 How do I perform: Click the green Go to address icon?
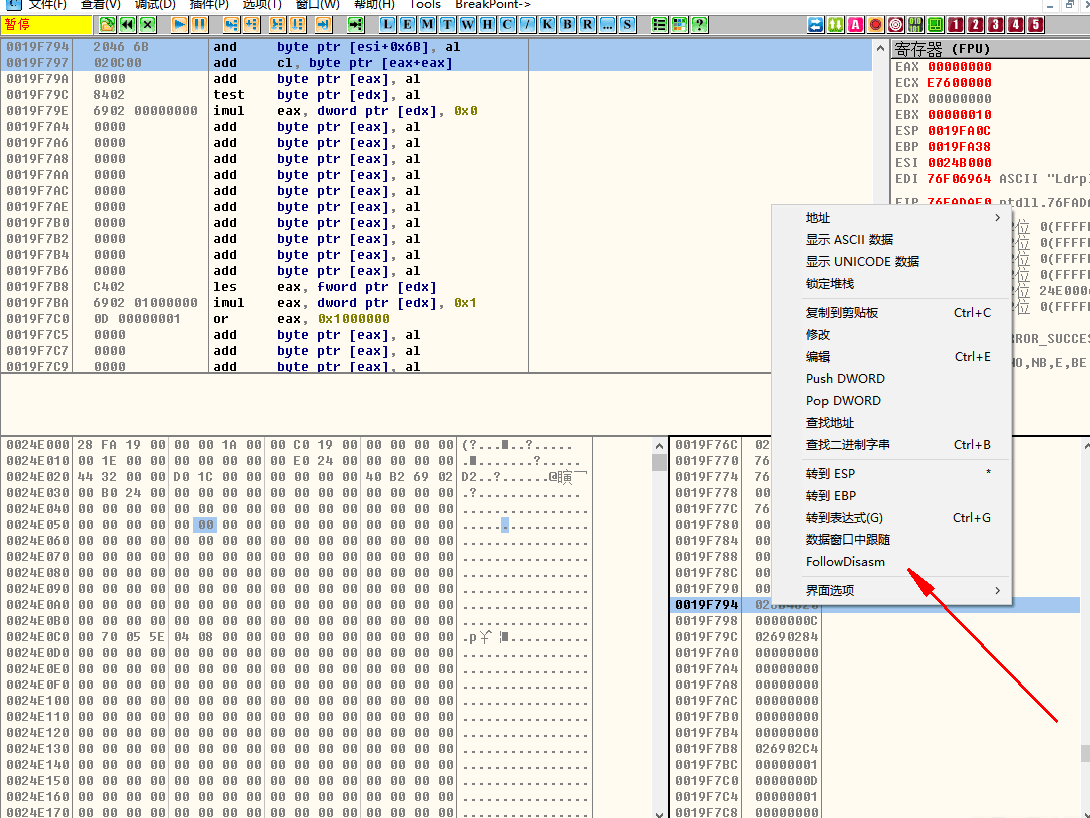(355, 25)
